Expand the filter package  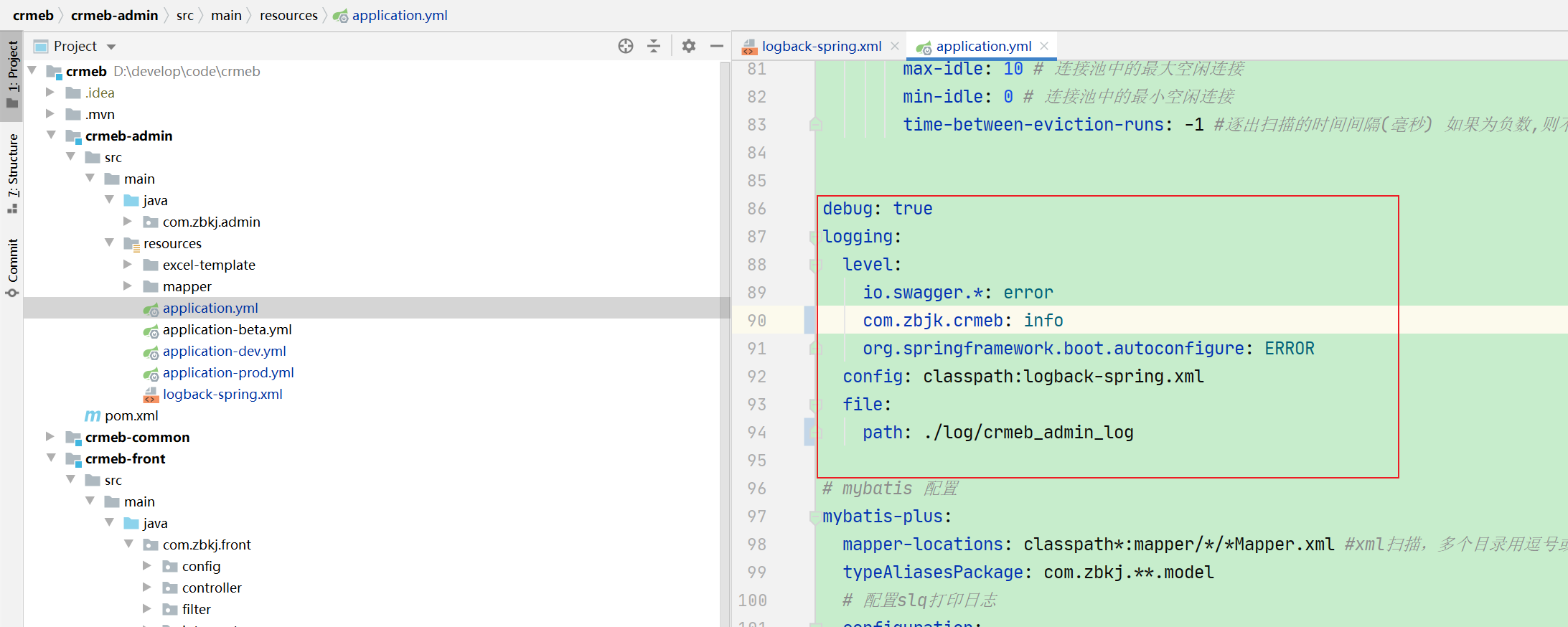[147, 608]
